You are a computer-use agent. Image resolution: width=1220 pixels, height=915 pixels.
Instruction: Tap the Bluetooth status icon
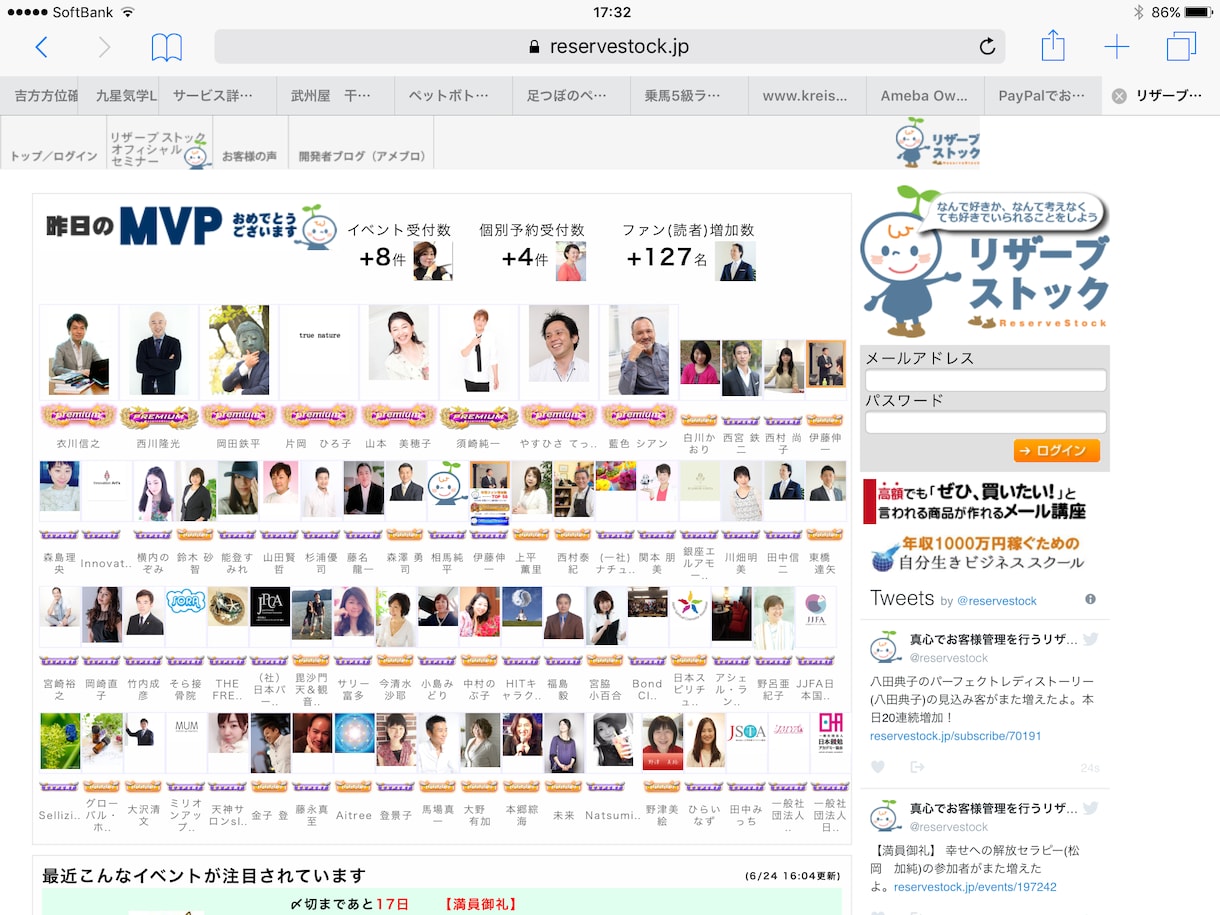tap(1138, 12)
